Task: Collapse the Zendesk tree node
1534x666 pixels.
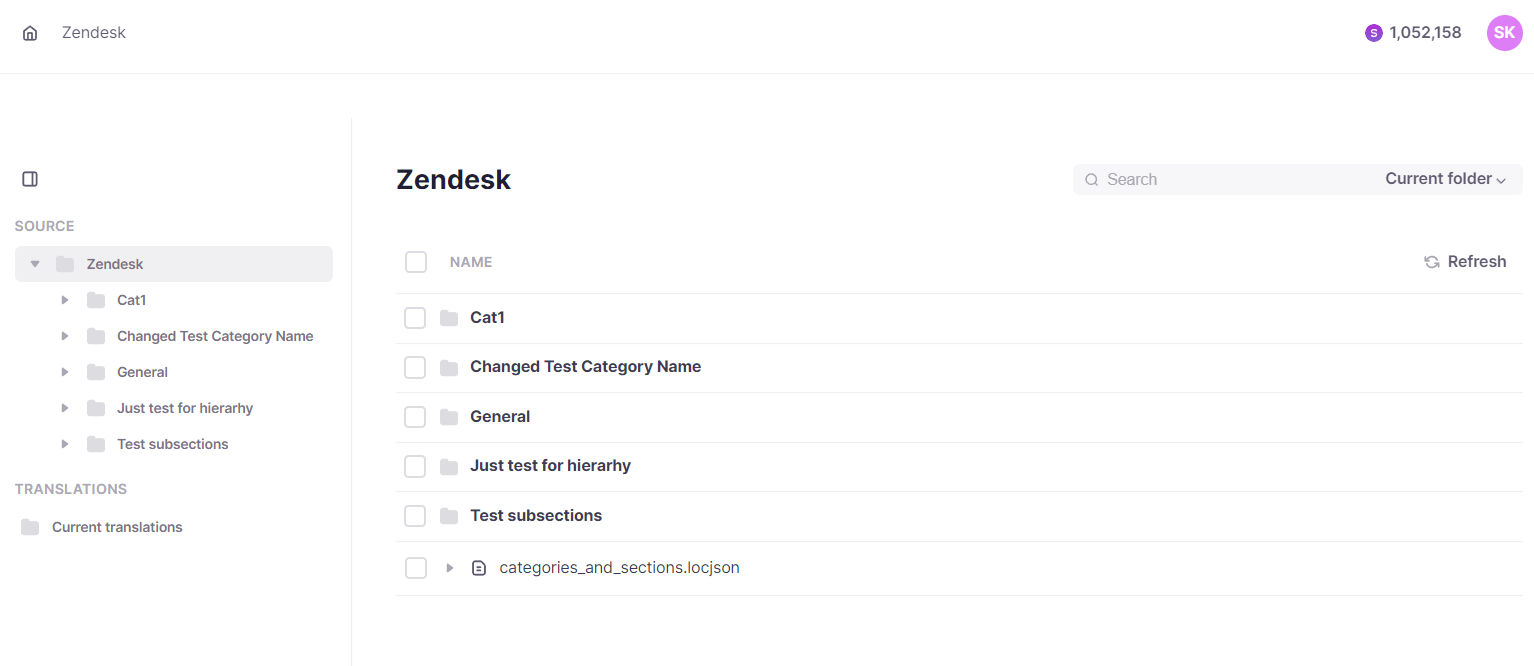Action: pyautogui.click(x=35, y=264)
